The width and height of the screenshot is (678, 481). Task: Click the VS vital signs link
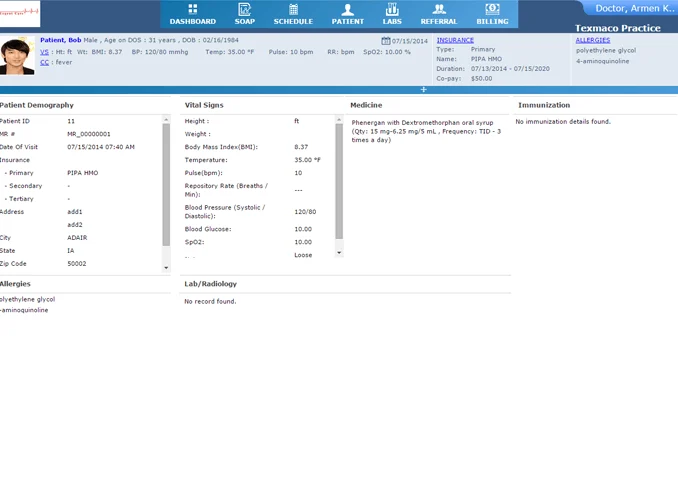[44, 51]
